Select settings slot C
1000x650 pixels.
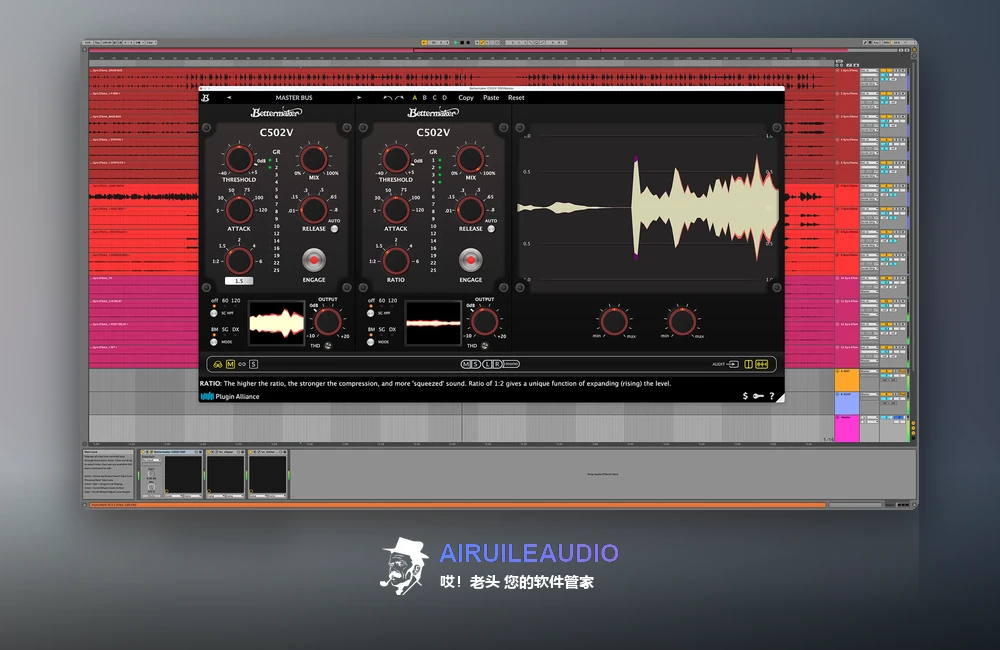click(435, 98)
